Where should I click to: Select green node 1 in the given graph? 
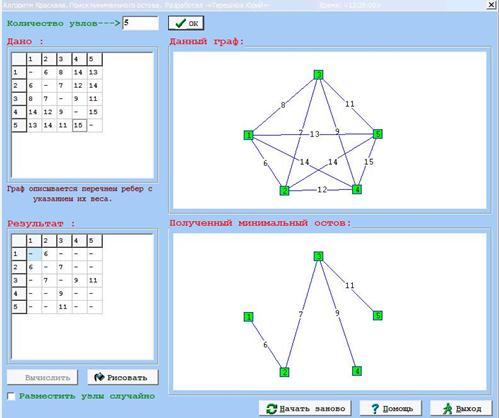click(248, 135)
